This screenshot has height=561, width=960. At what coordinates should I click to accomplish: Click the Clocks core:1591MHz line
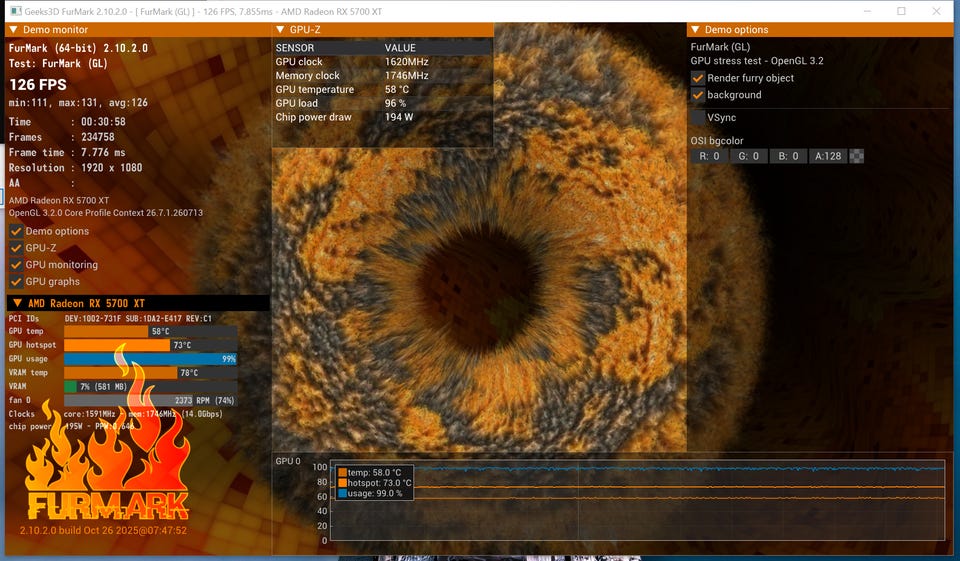tap(116, 414)
